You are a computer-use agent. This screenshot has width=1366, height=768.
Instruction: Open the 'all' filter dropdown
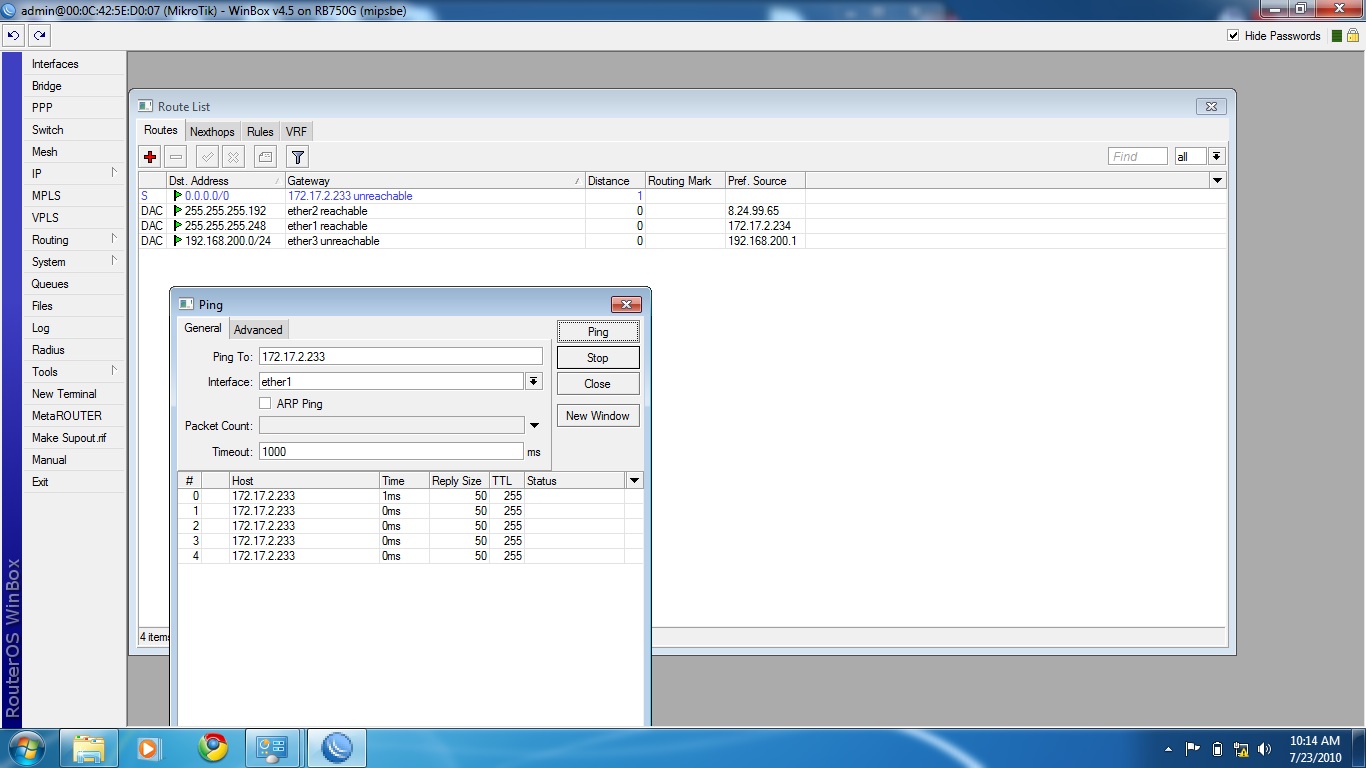click(1216, 156)
